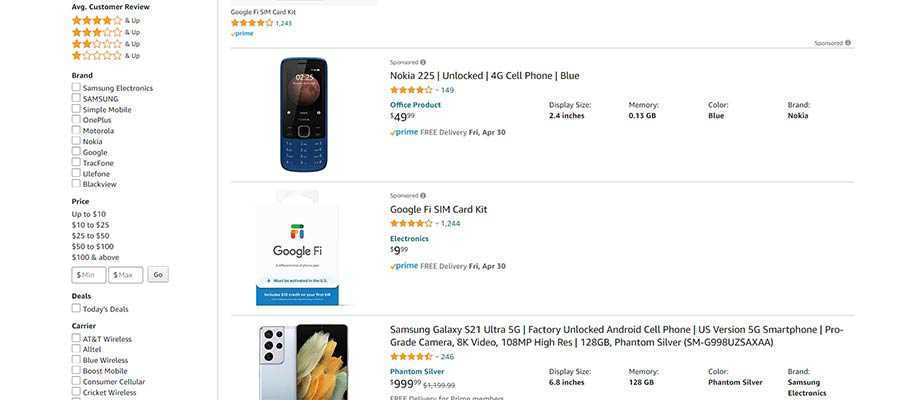This screenshot has height=400, width=900.
Task: Open the Nokia 225 Unlocked product title
Action: 484,76
